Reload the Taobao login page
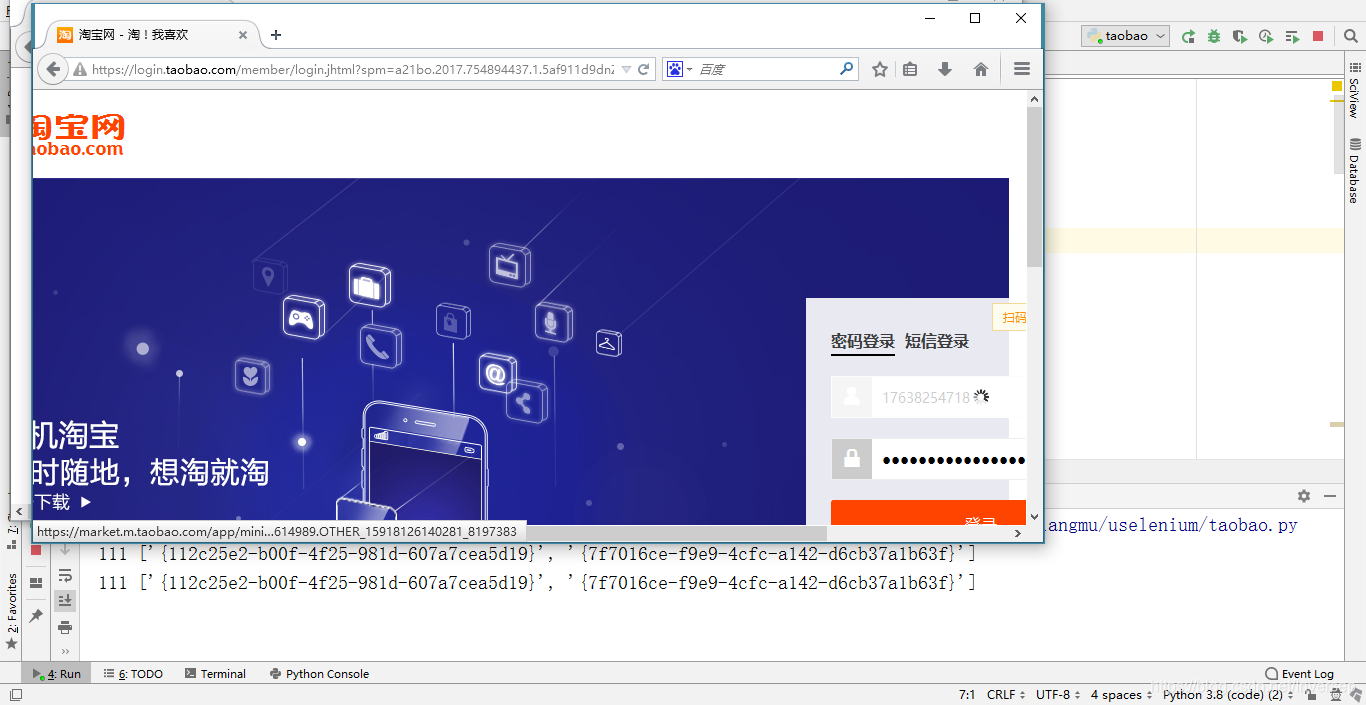The image size is (1366, 705). tap(644, 70)
